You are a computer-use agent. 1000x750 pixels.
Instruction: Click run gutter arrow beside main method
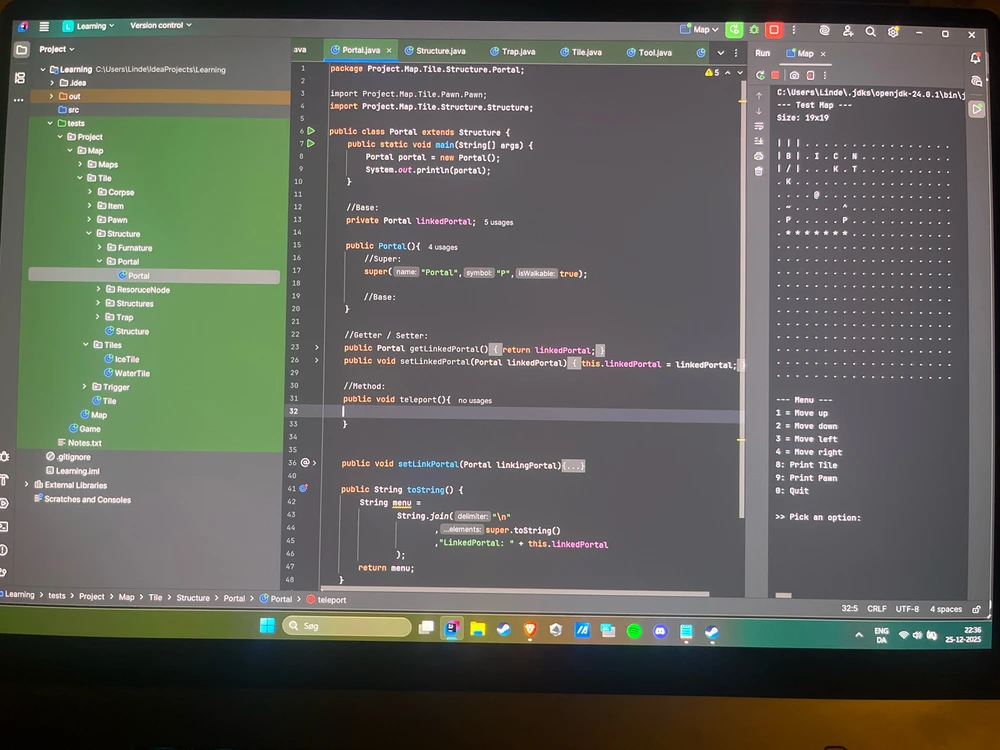(311, 144)
